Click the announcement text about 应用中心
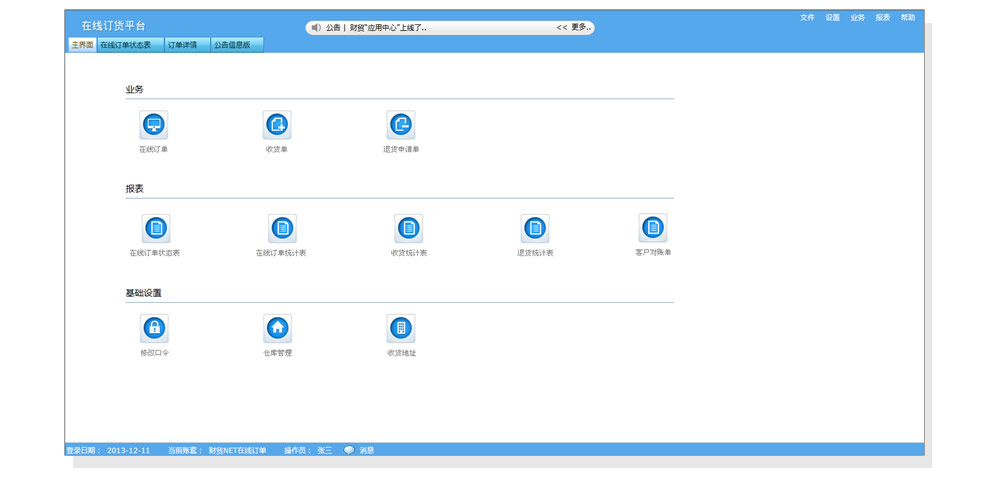This screenshot has height=493, width=1000. (388, 28)
